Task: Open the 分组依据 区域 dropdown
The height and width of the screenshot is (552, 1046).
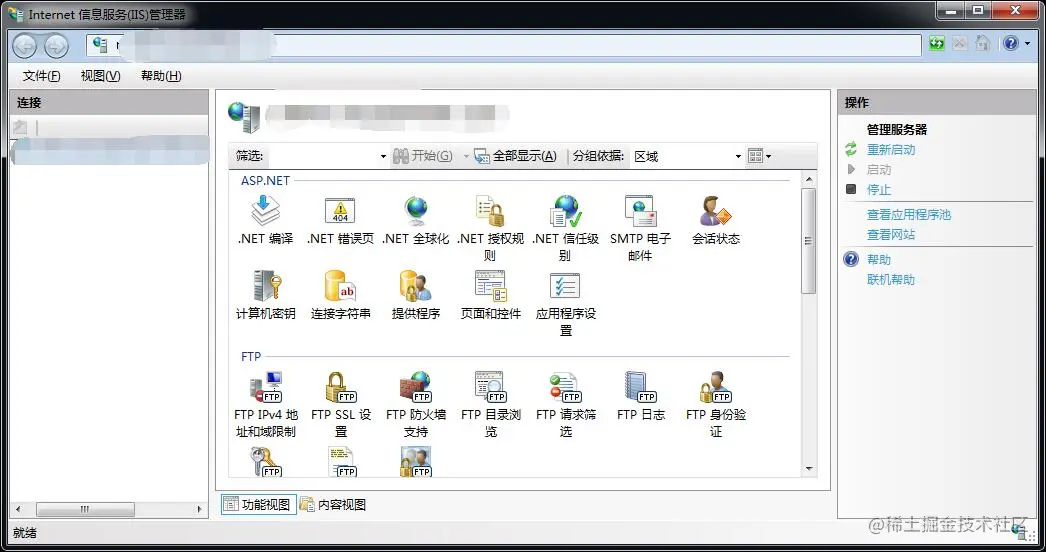Action: pyautogui.click(x=686, y=156)
